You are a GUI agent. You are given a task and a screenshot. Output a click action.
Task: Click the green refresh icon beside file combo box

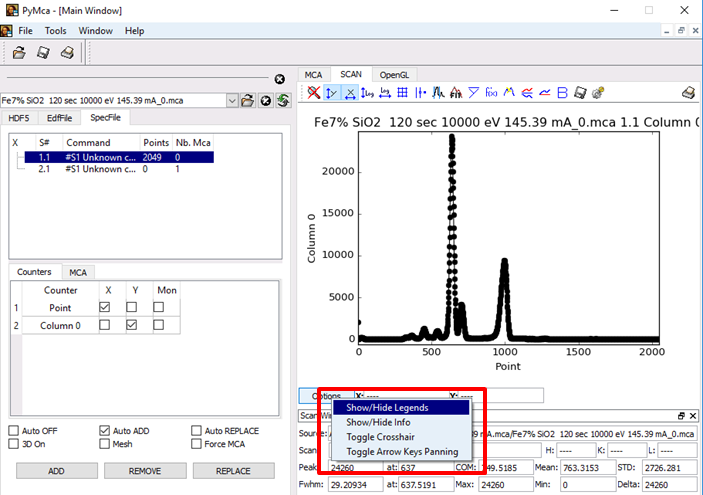(x=283, y=100)
